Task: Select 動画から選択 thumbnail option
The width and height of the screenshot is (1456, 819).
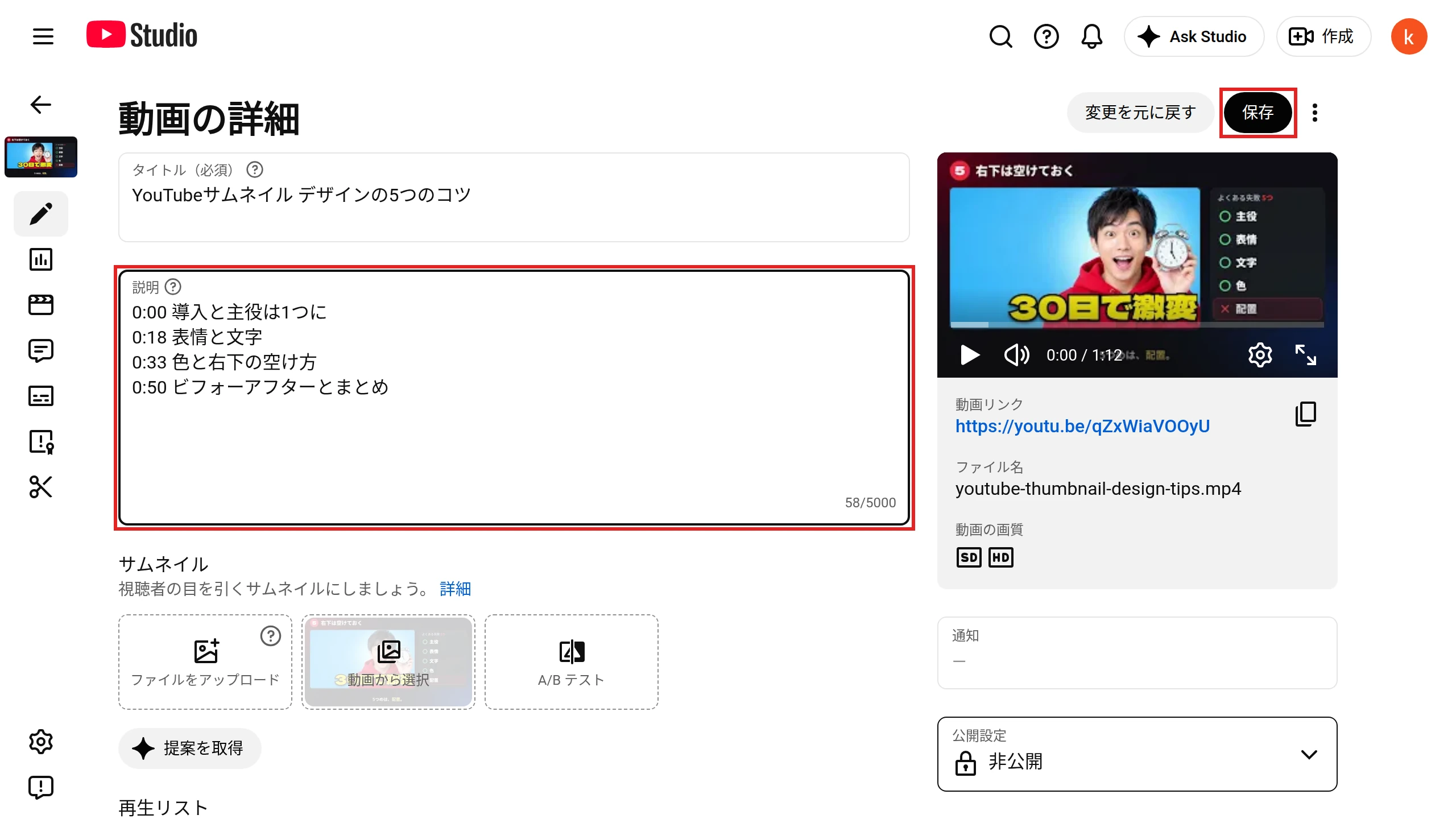Action: tap(388, 662)
